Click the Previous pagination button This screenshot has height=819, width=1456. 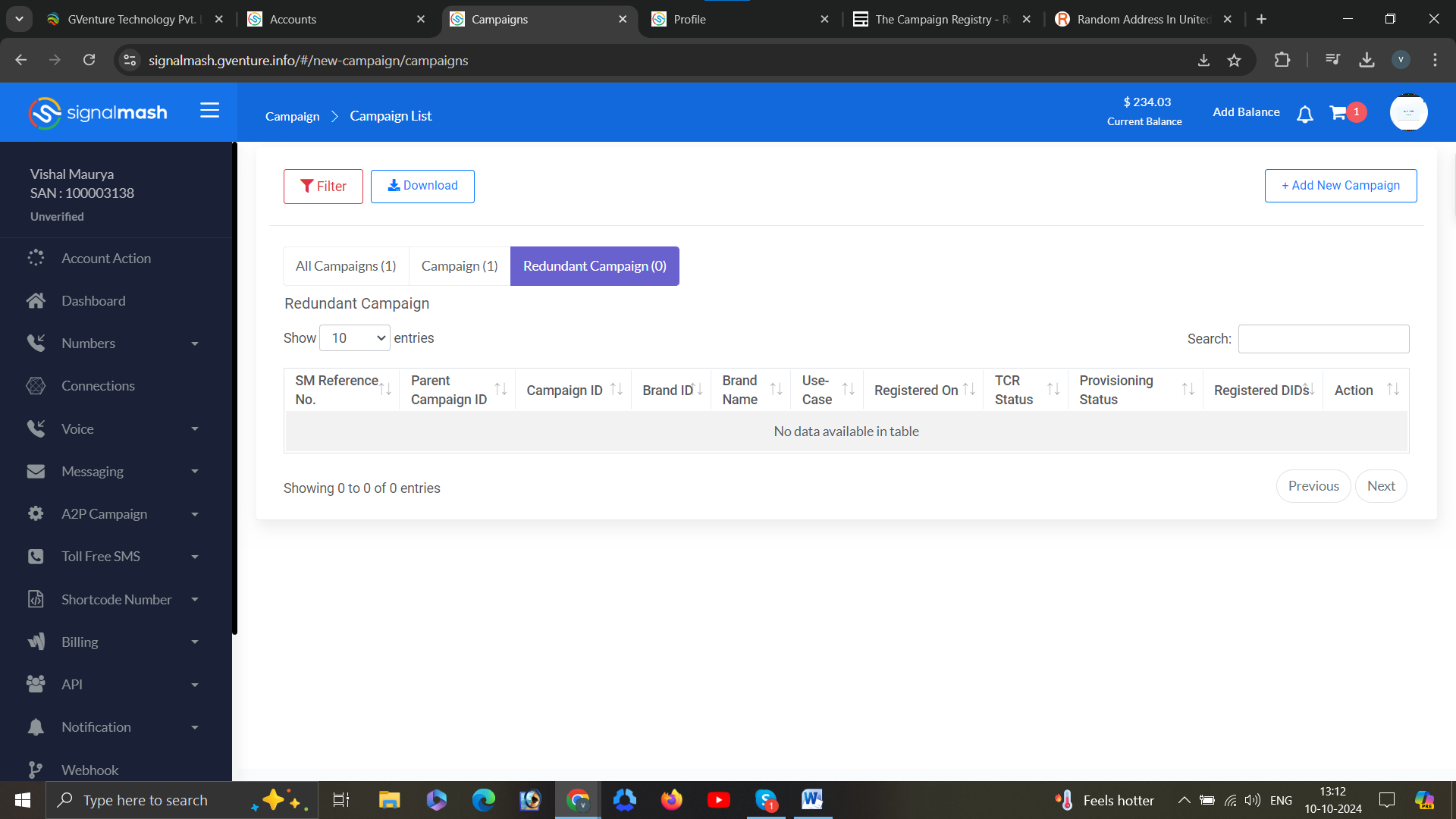(x=1313, y=486)
